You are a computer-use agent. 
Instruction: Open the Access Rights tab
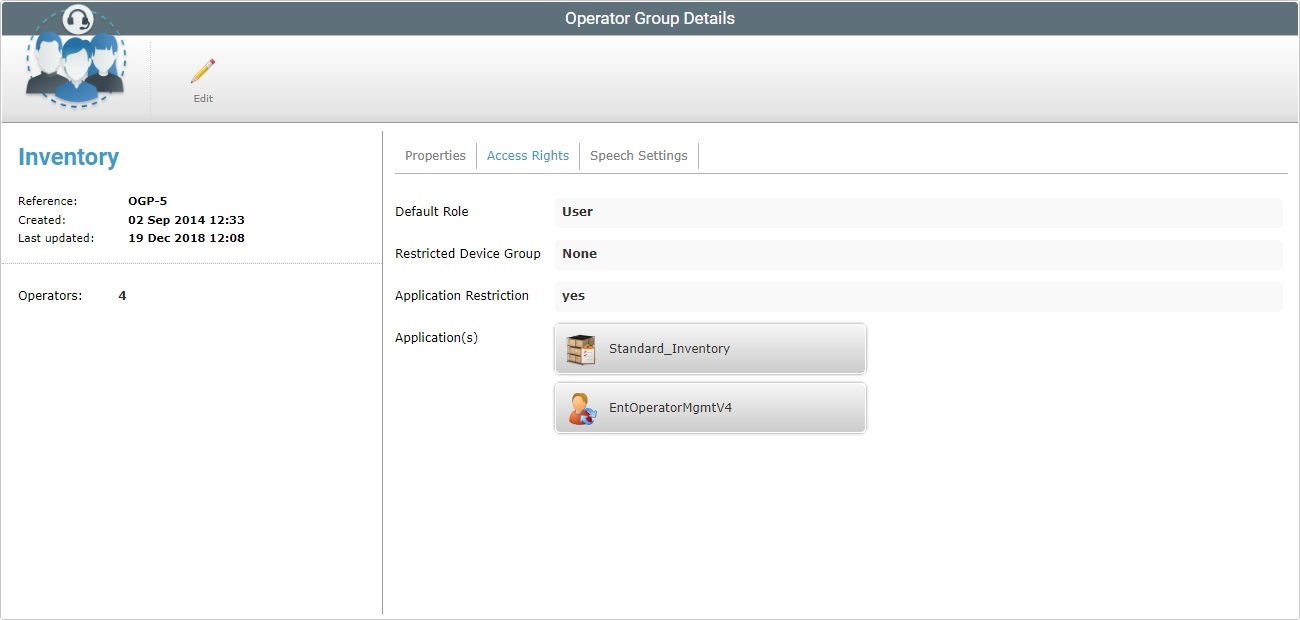pyautogui.click(x=527, y=155)
